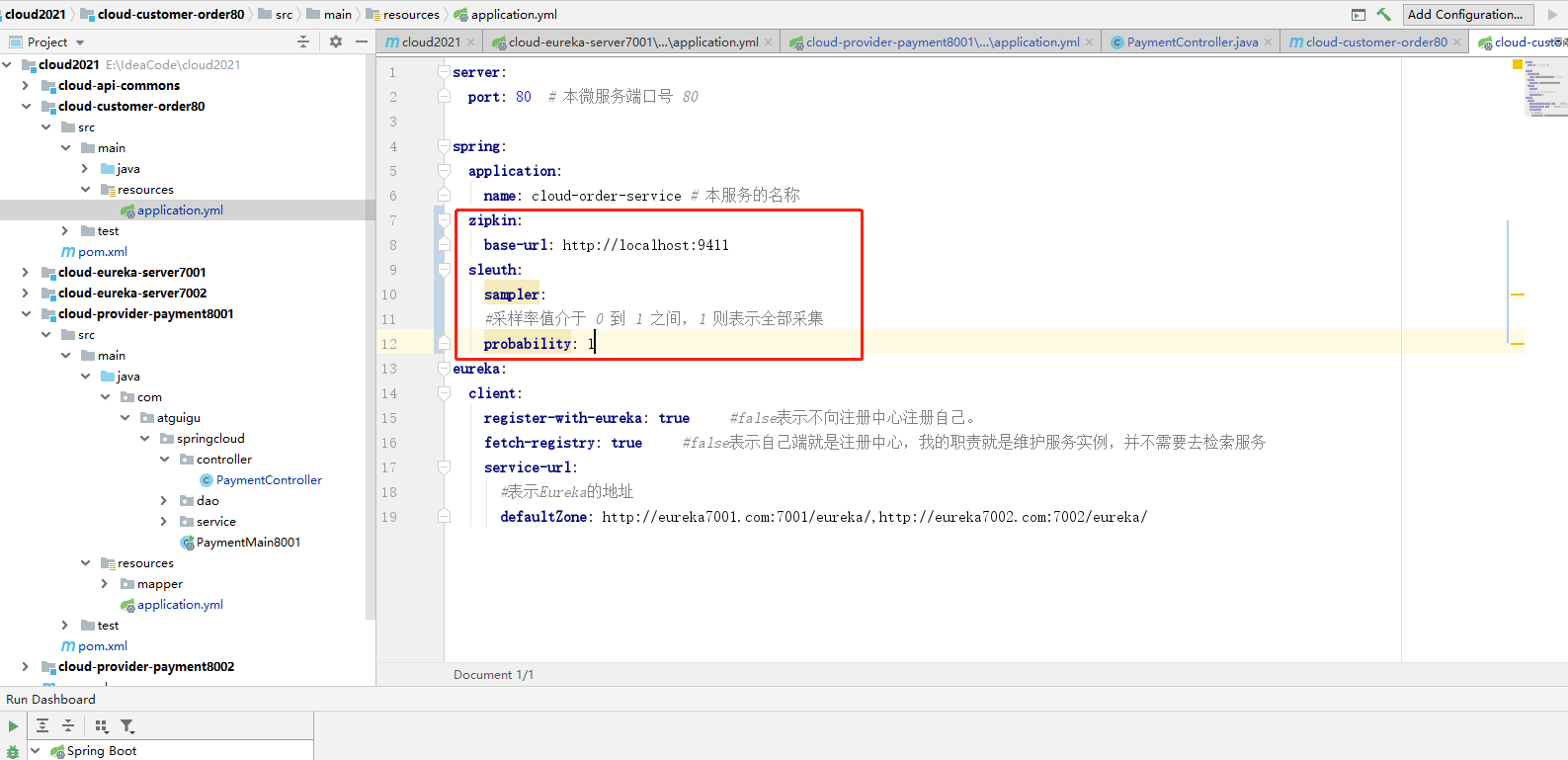Expand the mapper folder
Viewport: 1568px width, 760px height.
(x=105, y=584)
